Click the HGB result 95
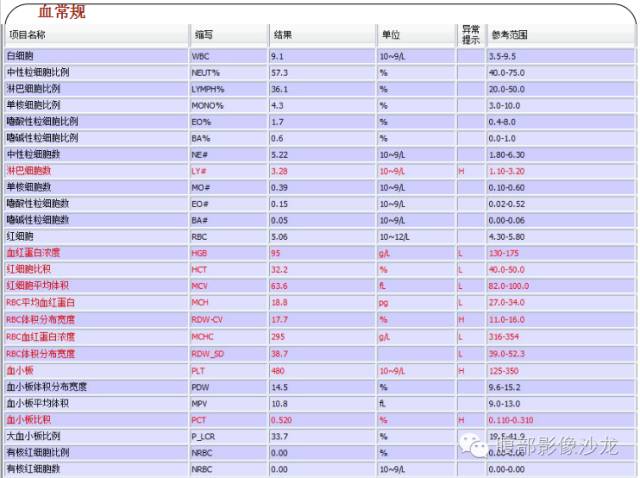 coord(276,253)
